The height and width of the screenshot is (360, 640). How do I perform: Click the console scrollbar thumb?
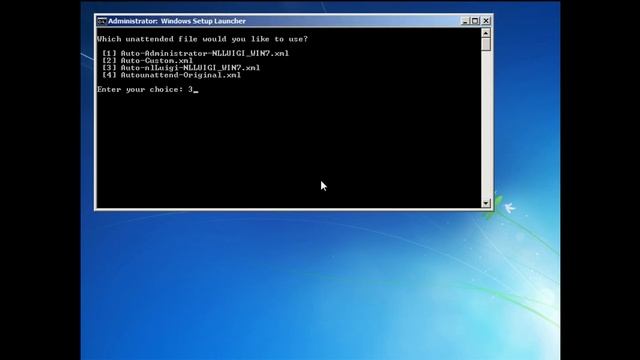[486, 44]
